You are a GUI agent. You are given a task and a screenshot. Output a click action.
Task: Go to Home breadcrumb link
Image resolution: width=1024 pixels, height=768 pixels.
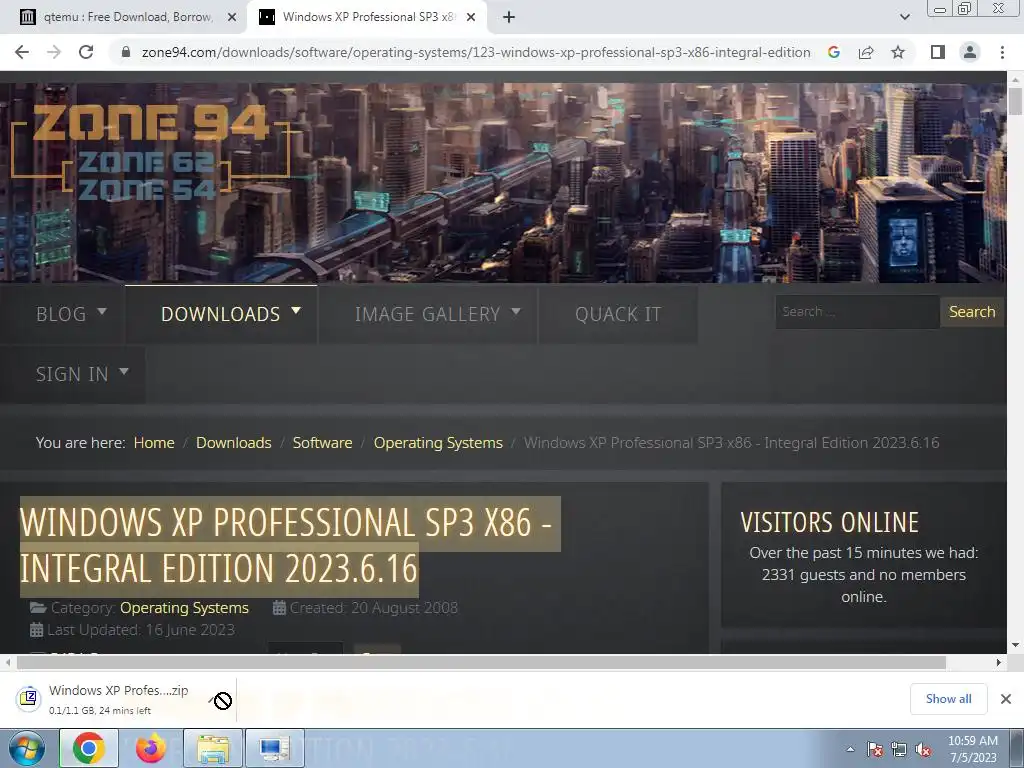154,443
